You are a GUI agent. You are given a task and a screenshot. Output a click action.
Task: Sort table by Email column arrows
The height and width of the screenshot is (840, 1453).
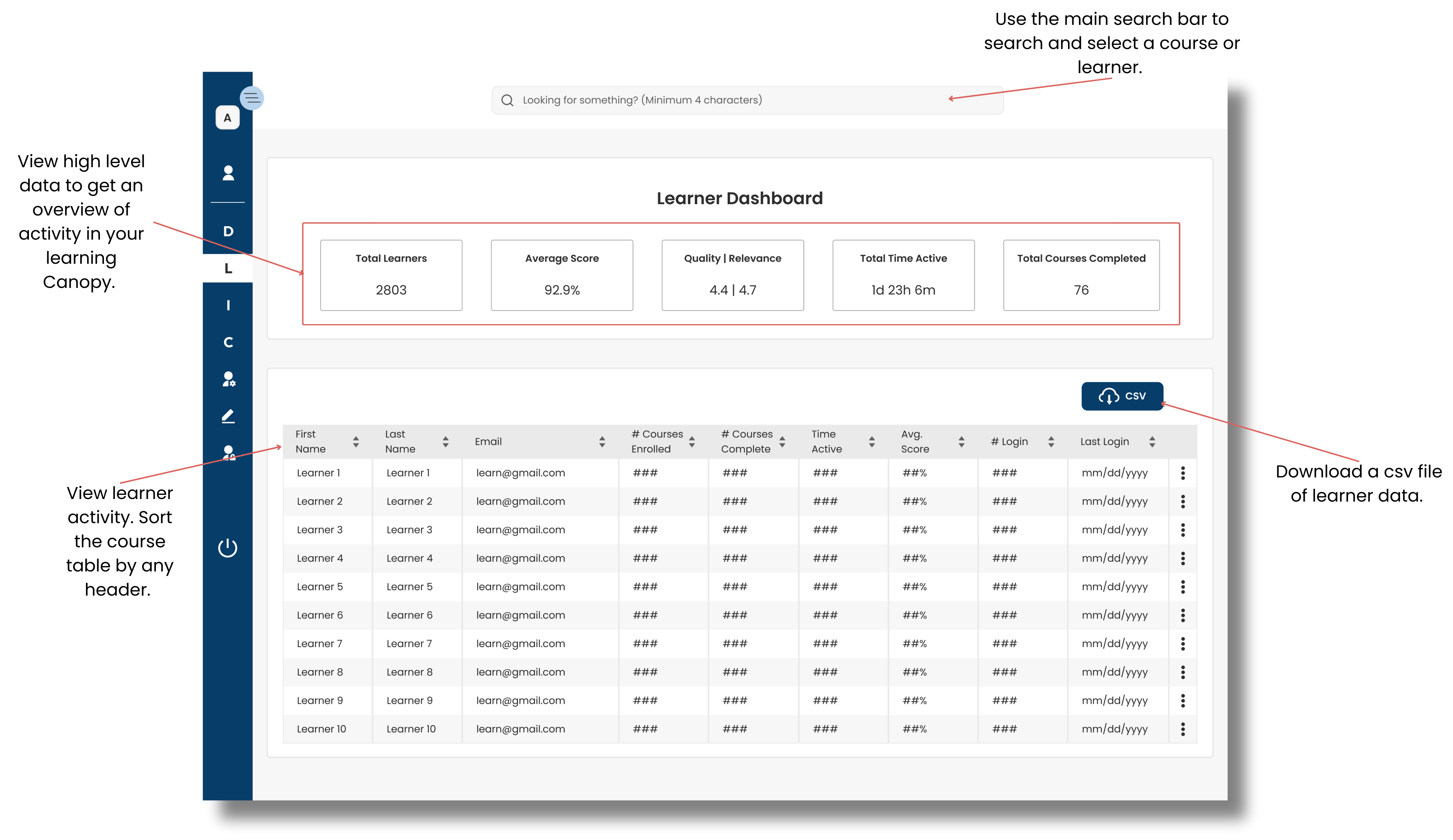(602, 442)
